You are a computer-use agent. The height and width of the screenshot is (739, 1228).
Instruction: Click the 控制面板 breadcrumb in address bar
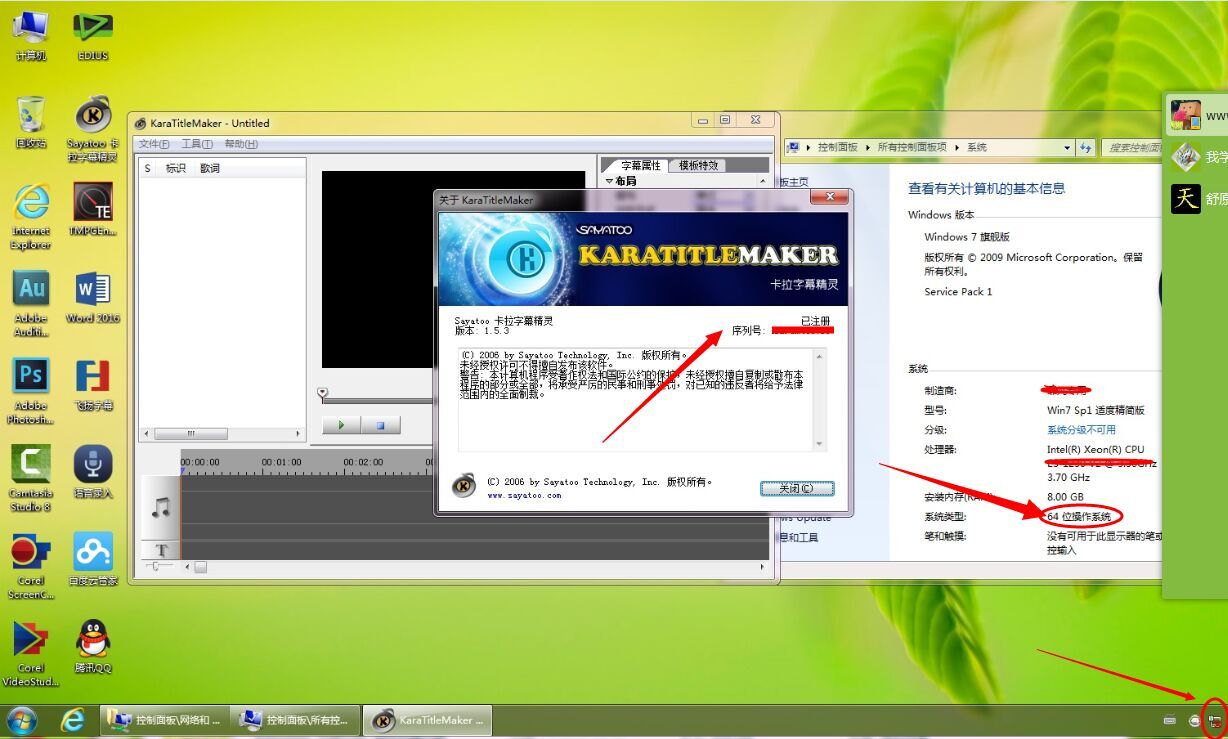coord(838,147)
